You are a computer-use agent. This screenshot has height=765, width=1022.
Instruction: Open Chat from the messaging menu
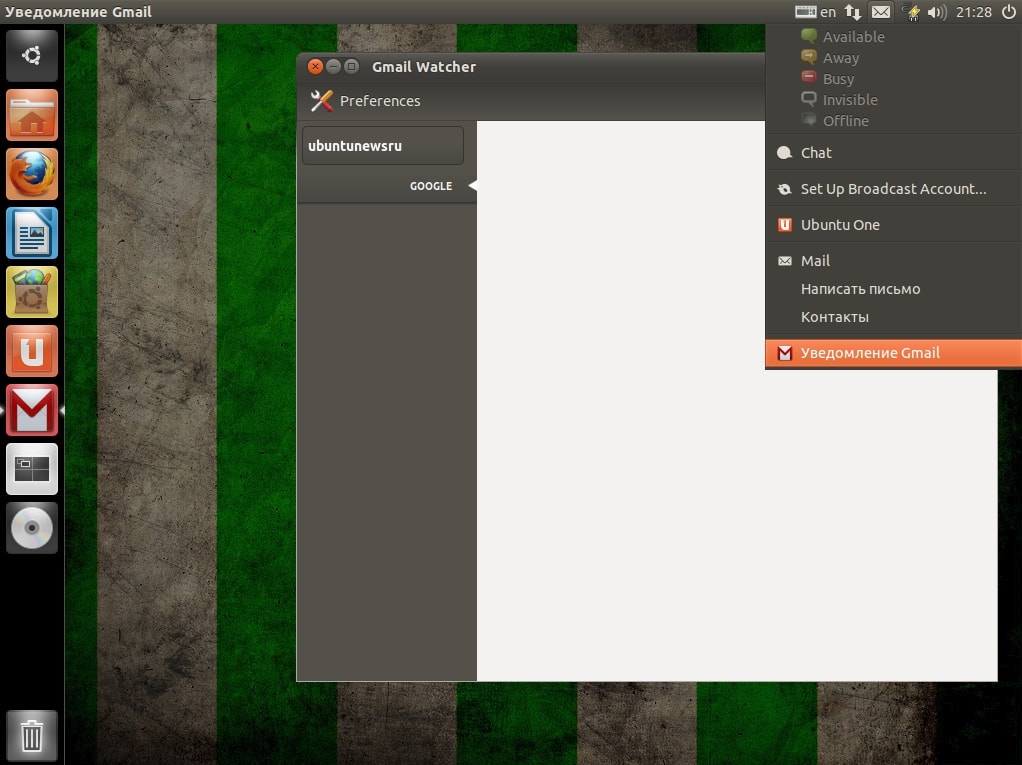(x=894, y=153)
